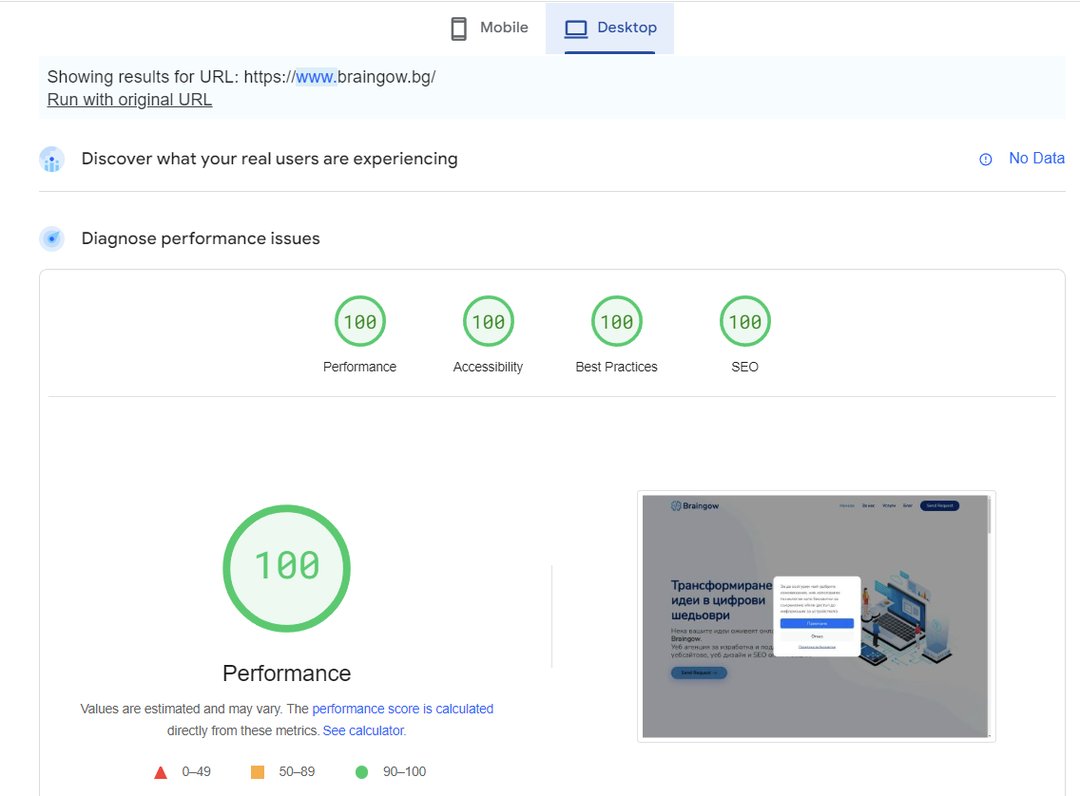Click the info icon beside No Data
Screen dimensions: 1080x796
985,159
